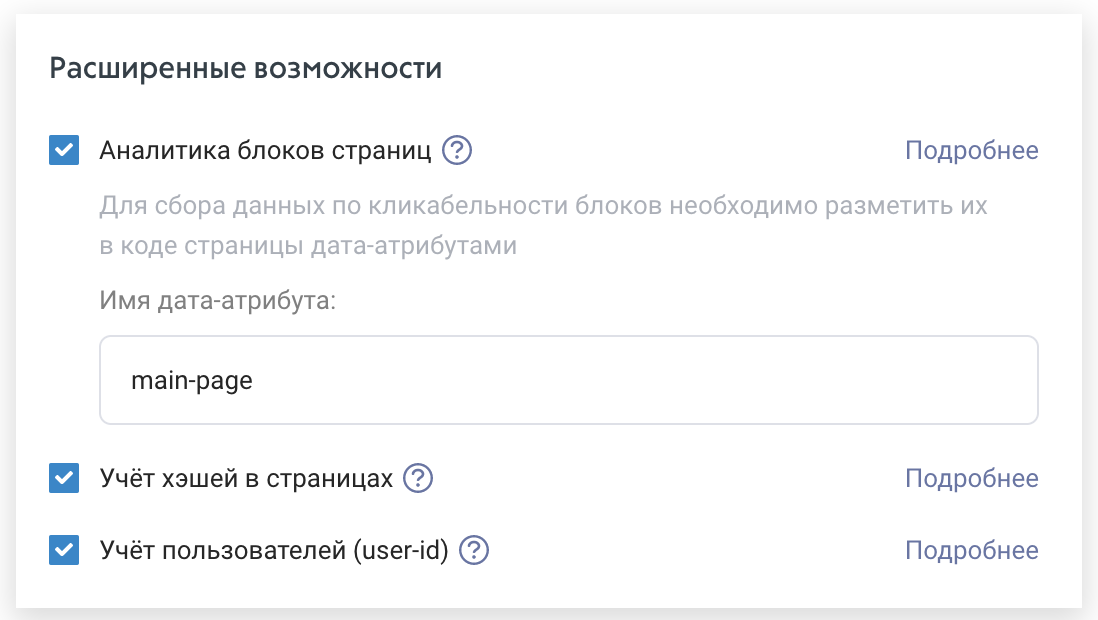The width and height of the screenshot is (1098, 620).
Task: Toggle the Учёт пользователей (user-id) checkbox
Action: click(64, 550)
